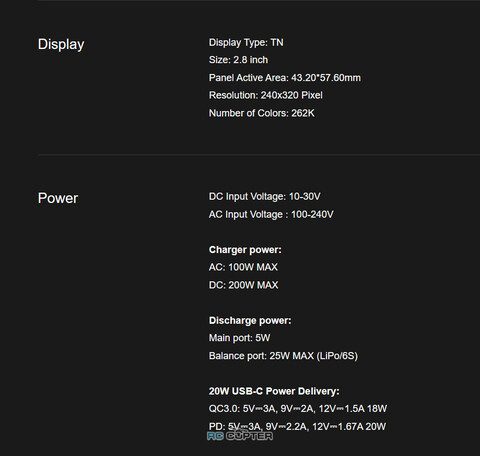The height and width of the screenshot is (456, 480).
Task: Click the Display Type: TN line
Action: pyautogui.click(x=246, y=43)
